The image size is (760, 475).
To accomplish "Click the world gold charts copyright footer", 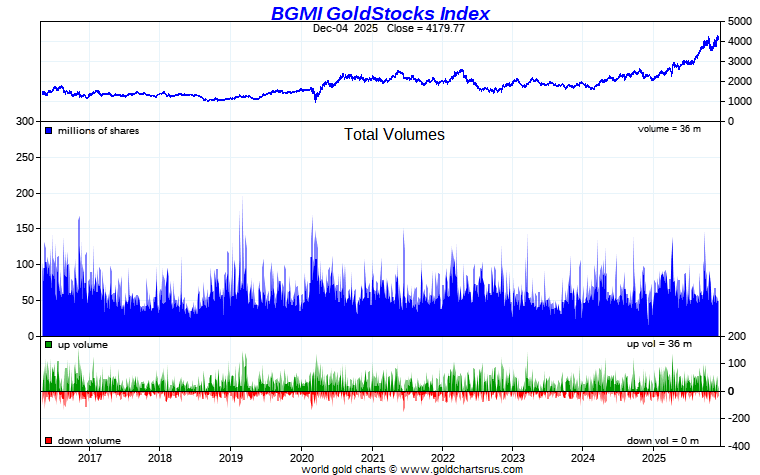I will click(412, 469).
